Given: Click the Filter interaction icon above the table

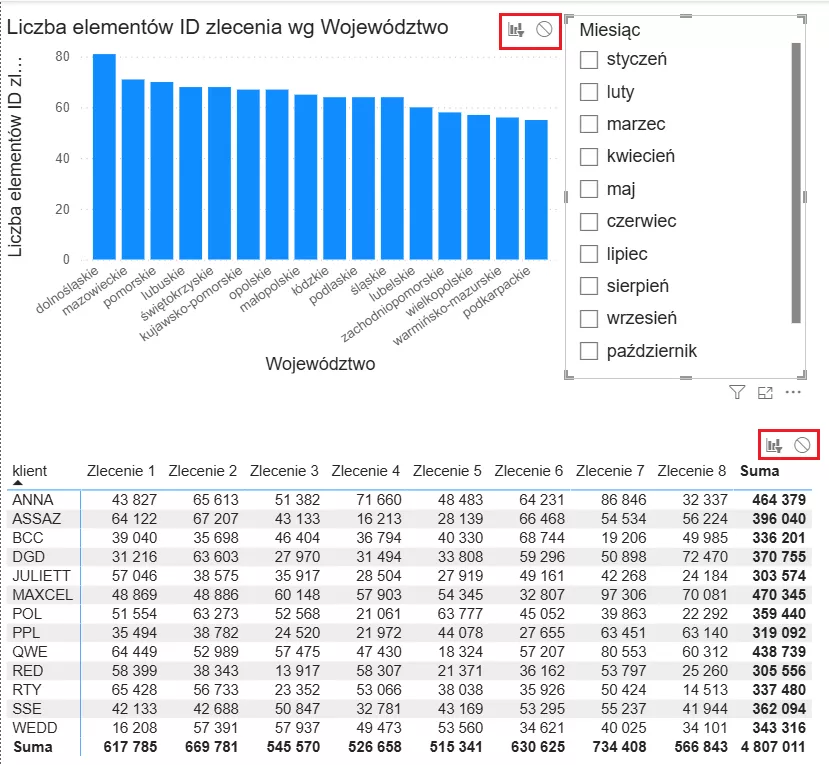Looking at the screenshot, I should coord(773,445).
